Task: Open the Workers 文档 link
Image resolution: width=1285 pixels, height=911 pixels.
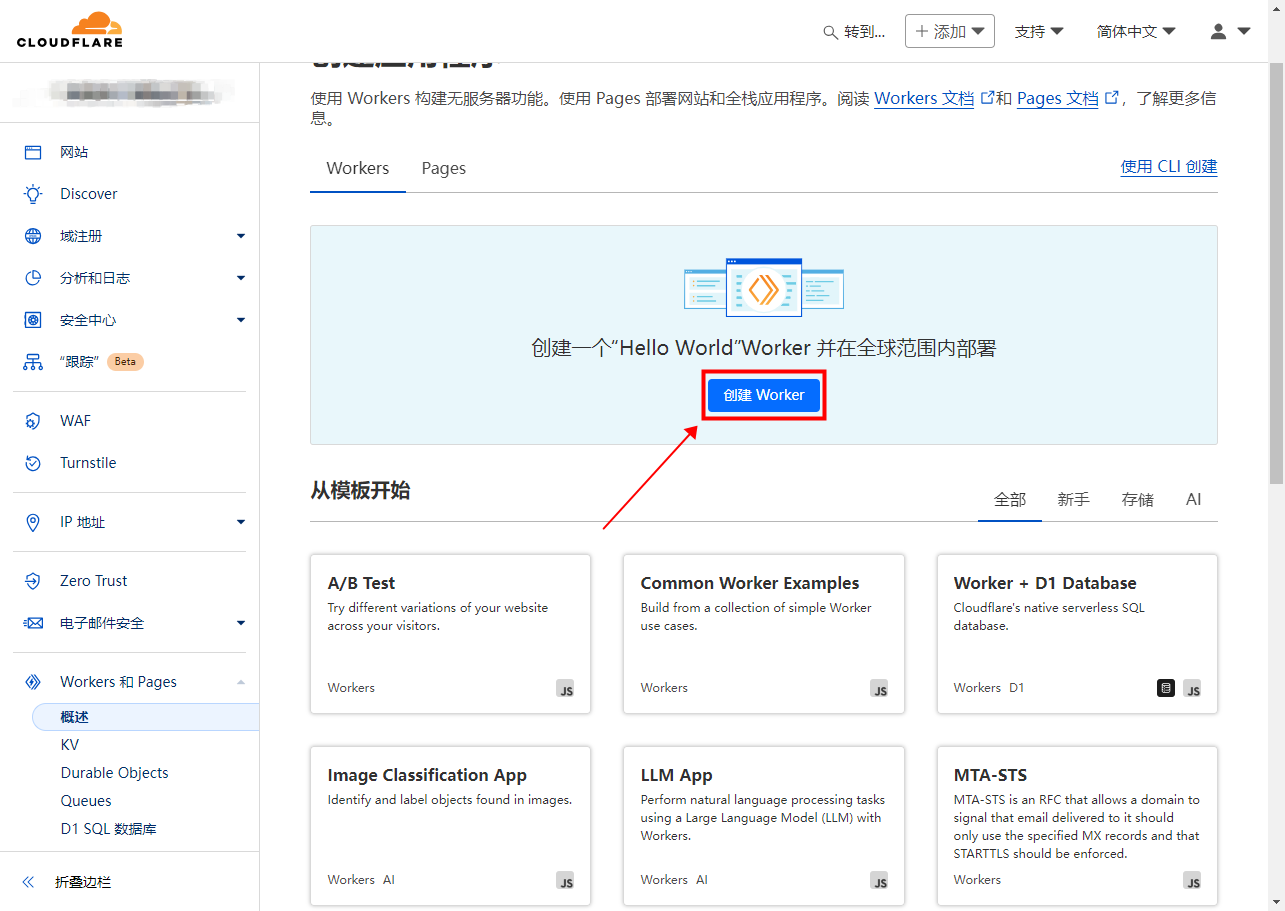Action: [924, 98]
